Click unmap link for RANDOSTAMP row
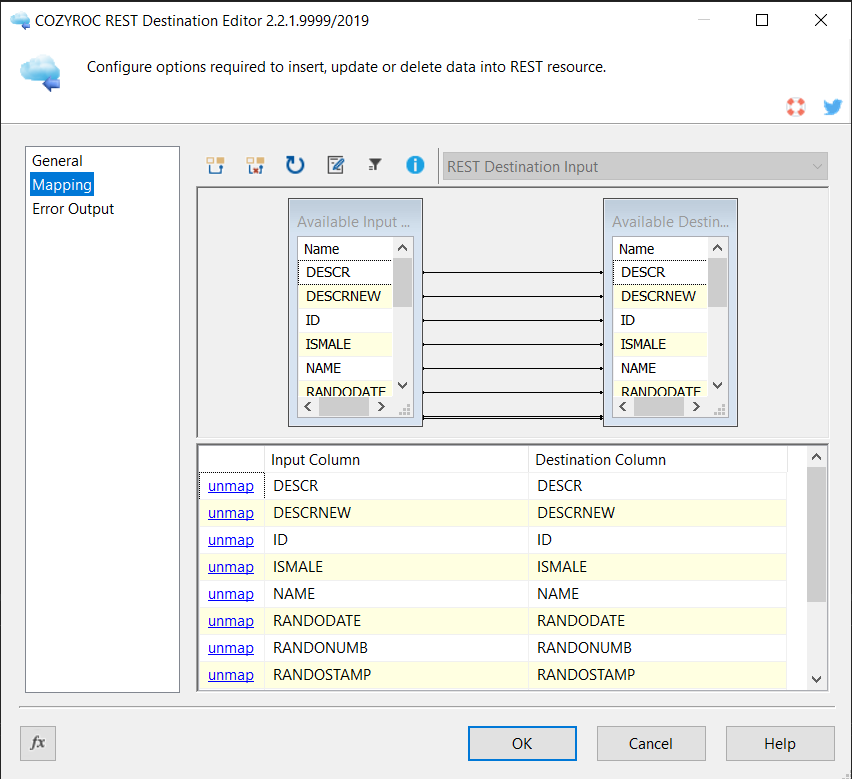This screenshot has width=852, height=779. pyautogui.click(x=230, y=675)
